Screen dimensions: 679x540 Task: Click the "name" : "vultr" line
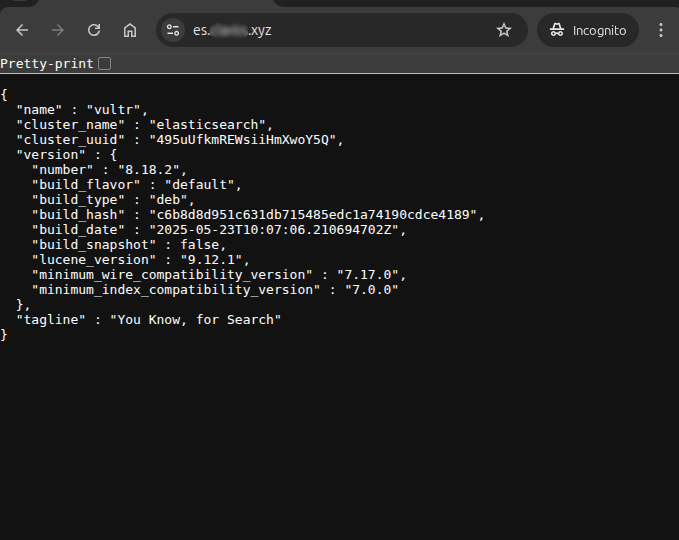point(82,110)
